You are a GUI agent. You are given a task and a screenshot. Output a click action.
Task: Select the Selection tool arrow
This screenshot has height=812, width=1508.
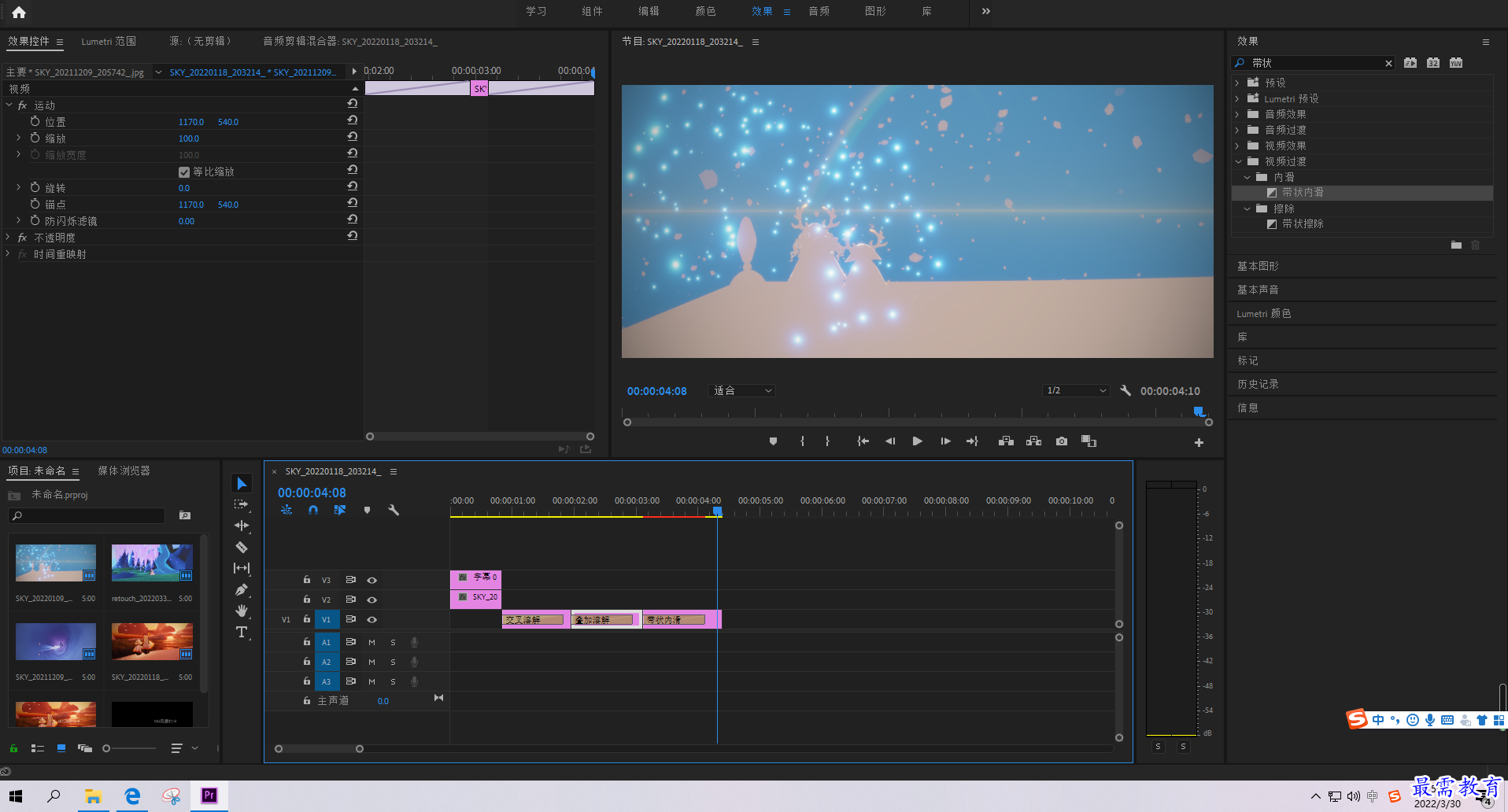click(242, 483)
